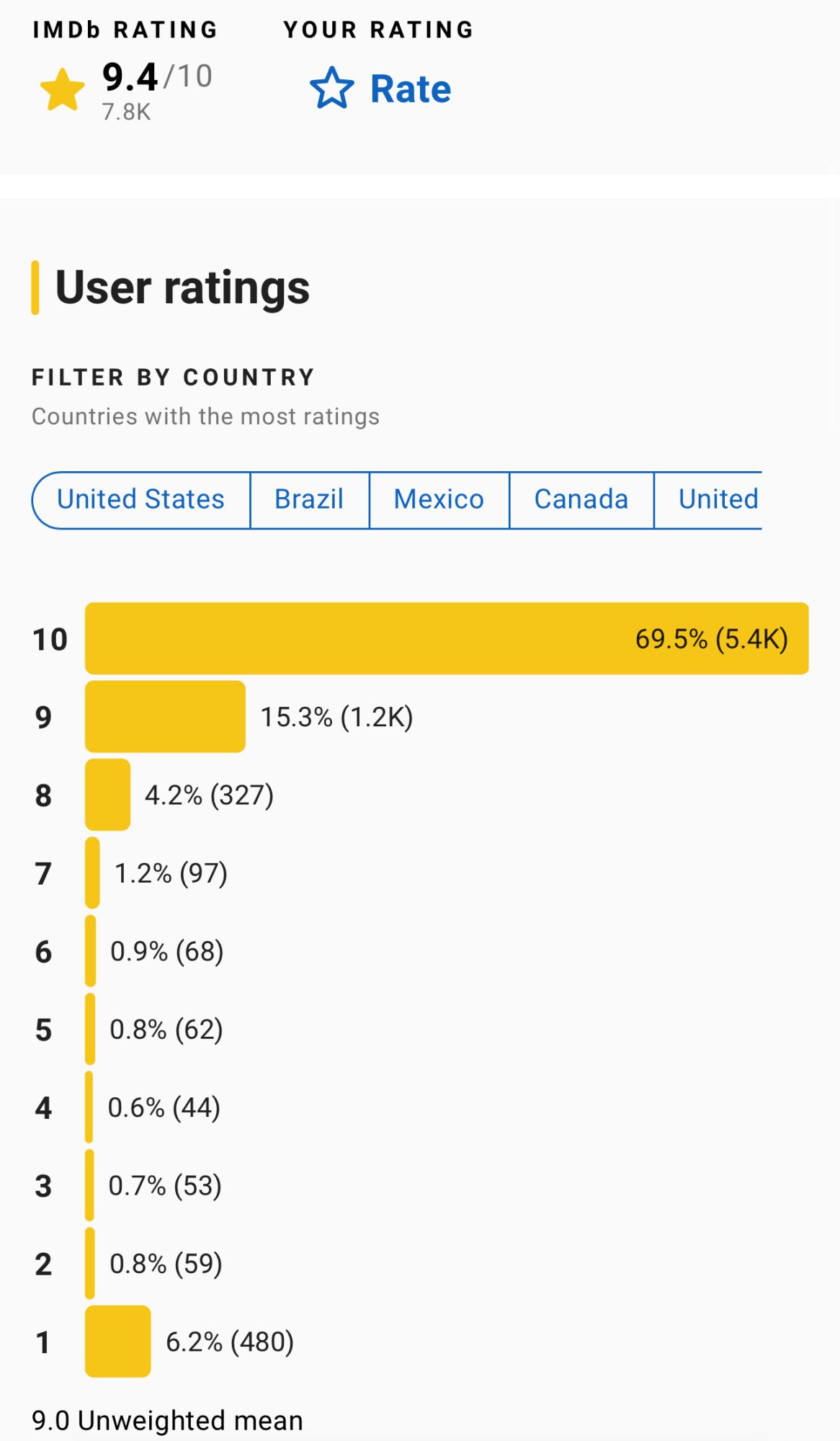Click the 10-star rating bar
Image resolution: width=840 pixels, height=1441 pixels.
(x=447, y=638)
